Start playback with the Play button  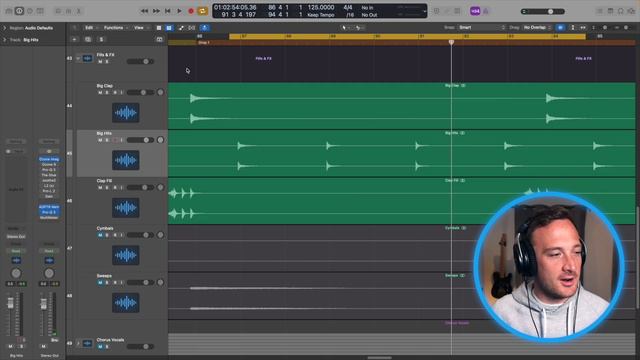click(x=179, y=11)
